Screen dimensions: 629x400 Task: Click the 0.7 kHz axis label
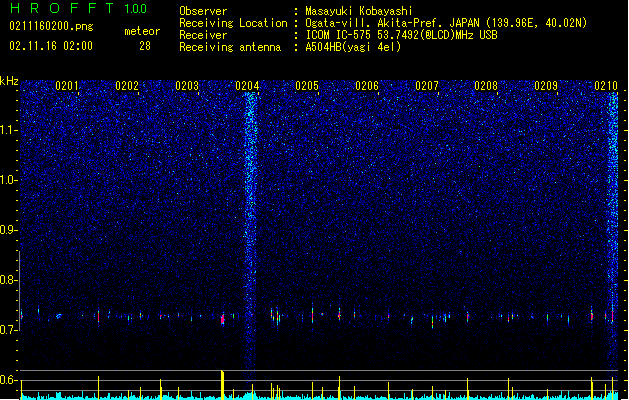(x=9, y=330)
